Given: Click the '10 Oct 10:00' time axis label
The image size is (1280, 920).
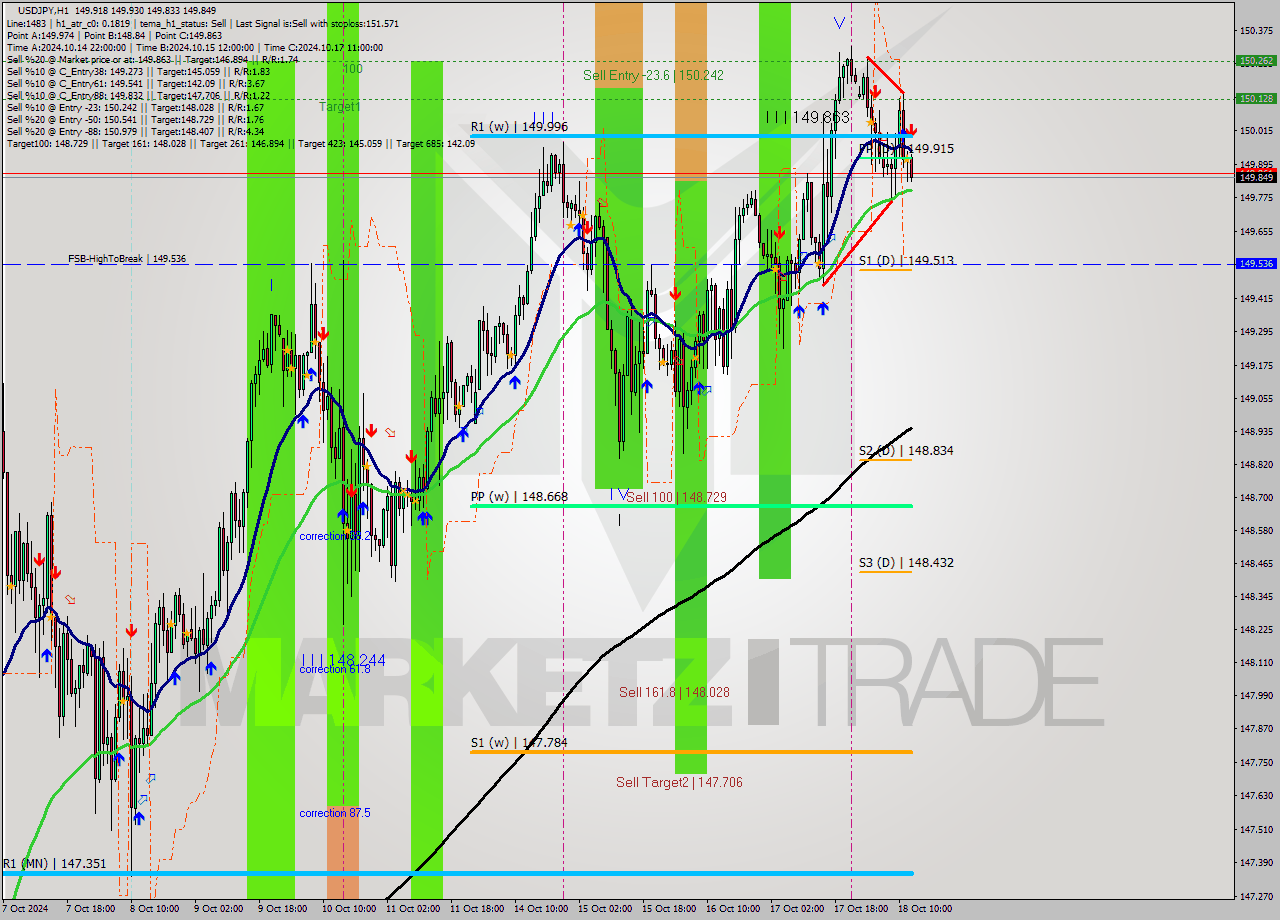Looking at the screenshot, I should coord(349,908).
